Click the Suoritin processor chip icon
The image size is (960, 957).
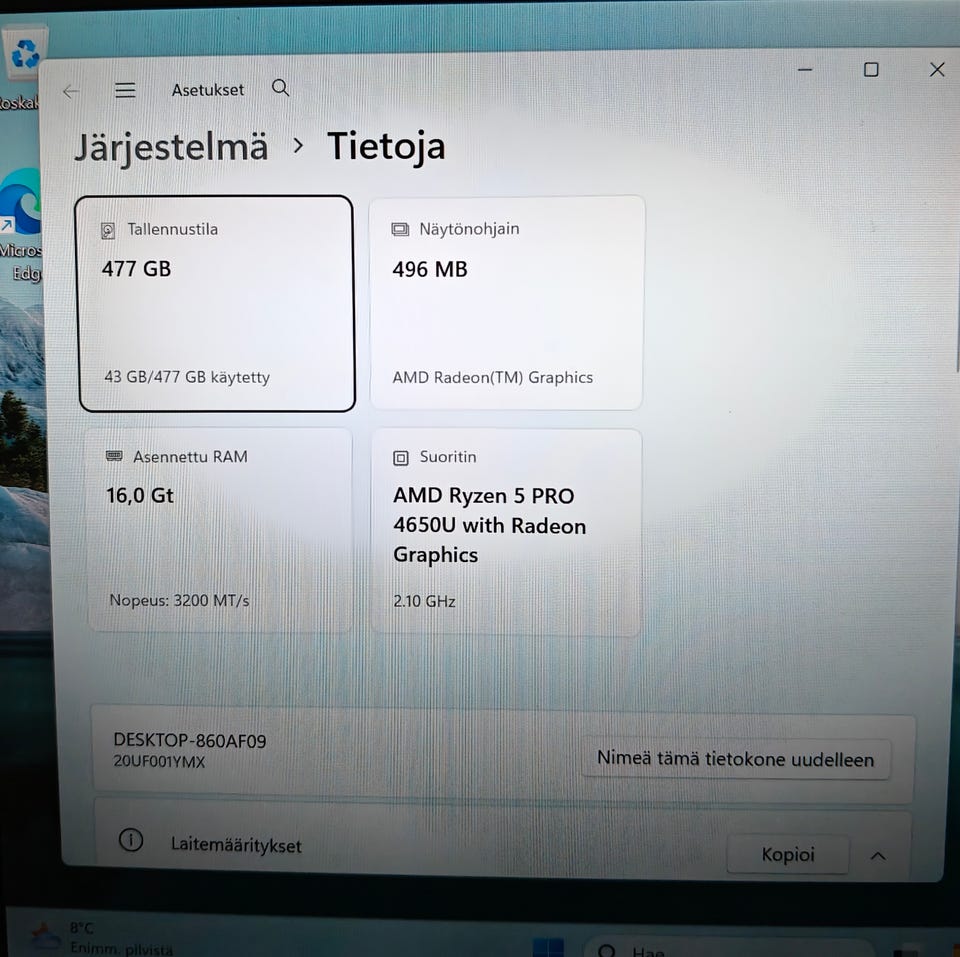point(400,457)
